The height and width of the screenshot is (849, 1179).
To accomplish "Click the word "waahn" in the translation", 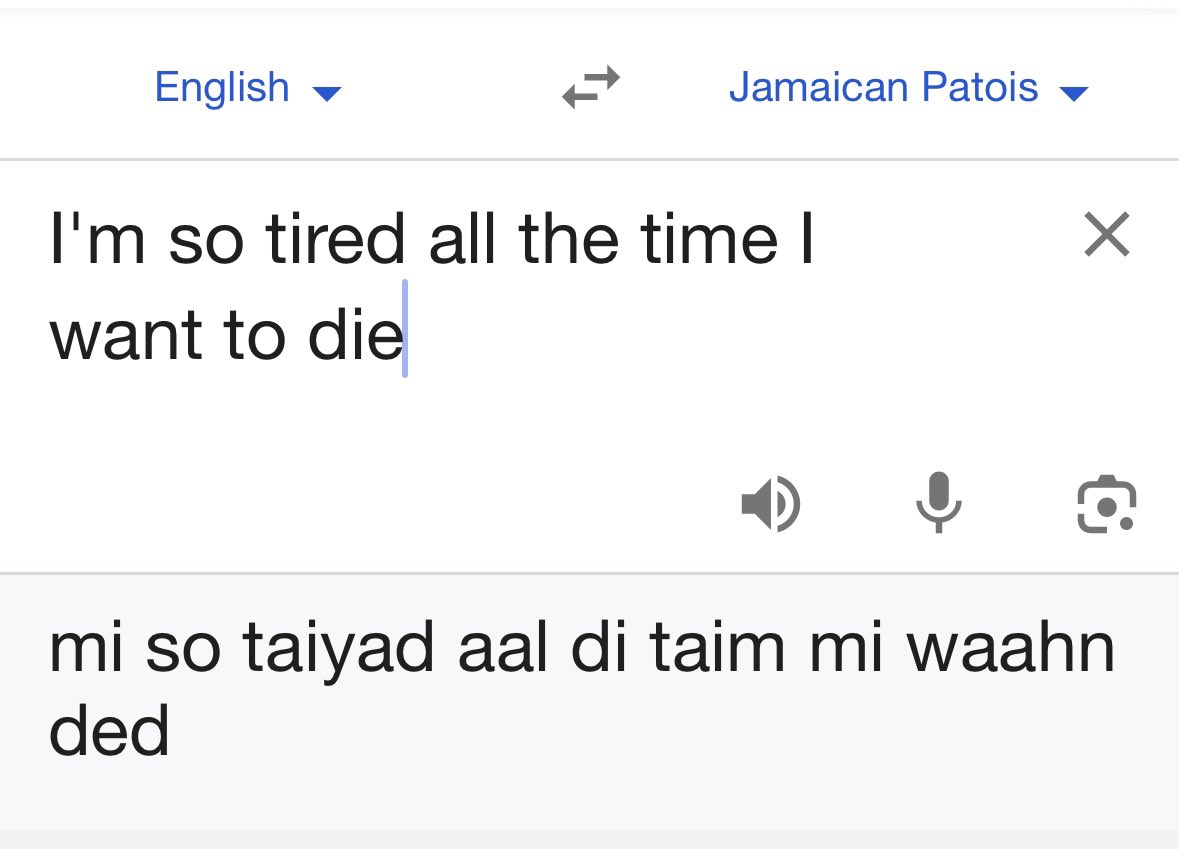I will click(1010, 648).
